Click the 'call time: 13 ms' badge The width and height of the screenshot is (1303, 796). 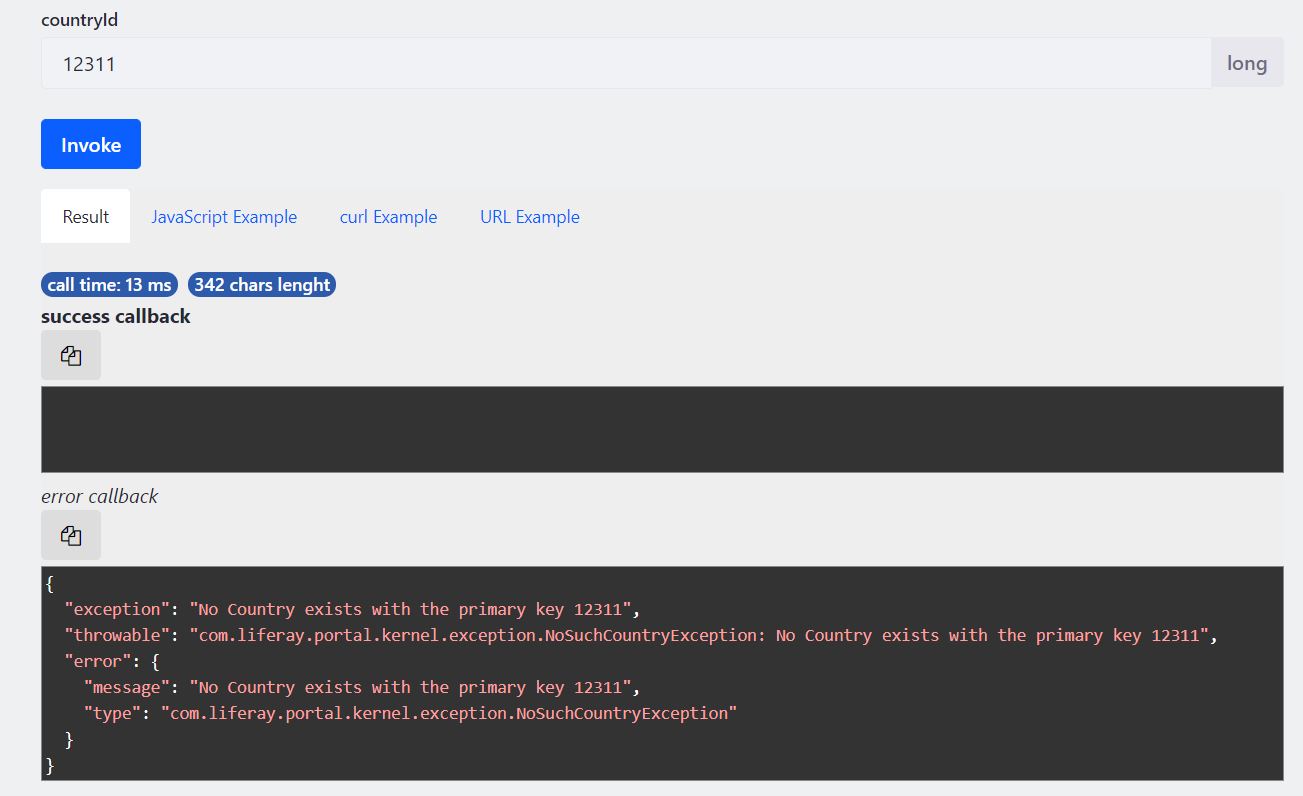pyautogui.click(x=110, y=285)
